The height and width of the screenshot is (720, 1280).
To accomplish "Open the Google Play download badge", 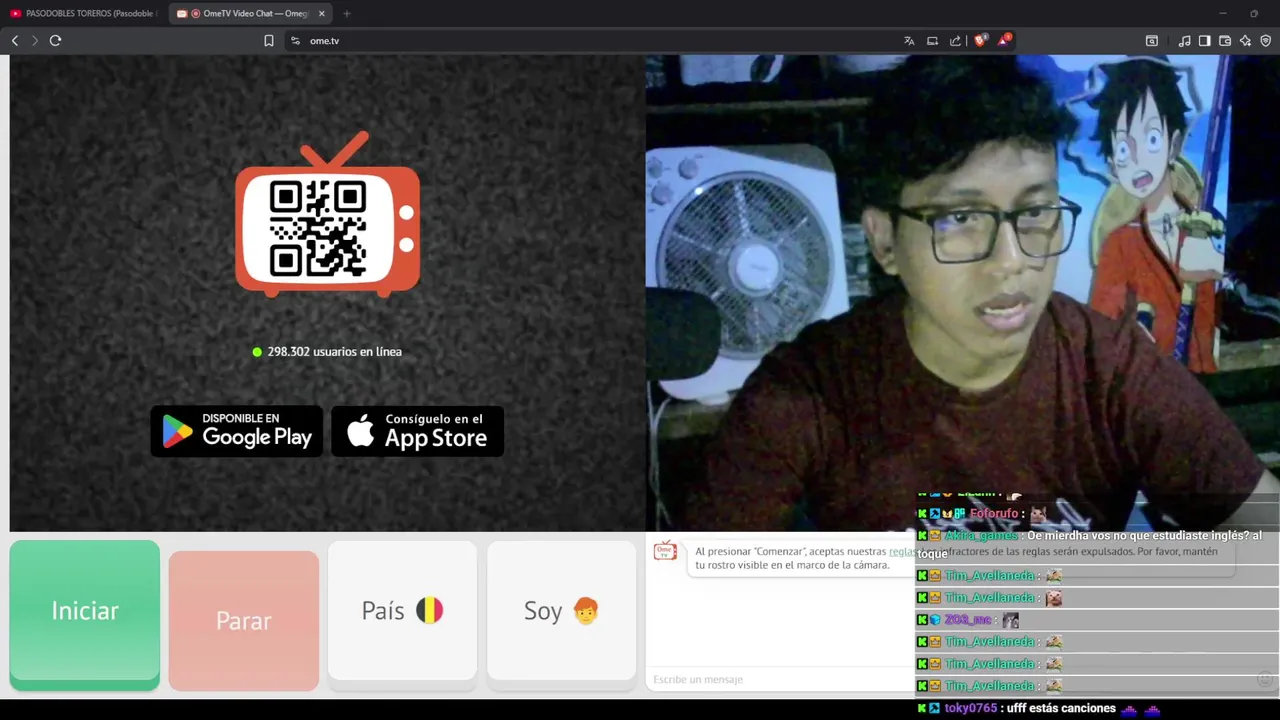I will [237, 431].
